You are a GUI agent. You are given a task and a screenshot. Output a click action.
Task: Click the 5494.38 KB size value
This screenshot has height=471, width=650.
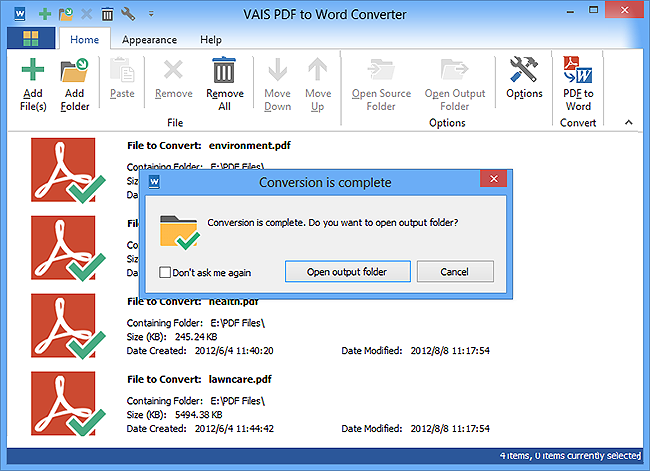tap(199, 415)
